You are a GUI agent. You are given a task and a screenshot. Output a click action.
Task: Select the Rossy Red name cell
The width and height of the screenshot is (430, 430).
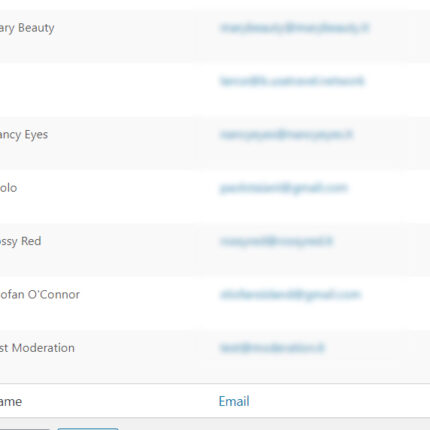pyautogui.click(x=20, y=241)
